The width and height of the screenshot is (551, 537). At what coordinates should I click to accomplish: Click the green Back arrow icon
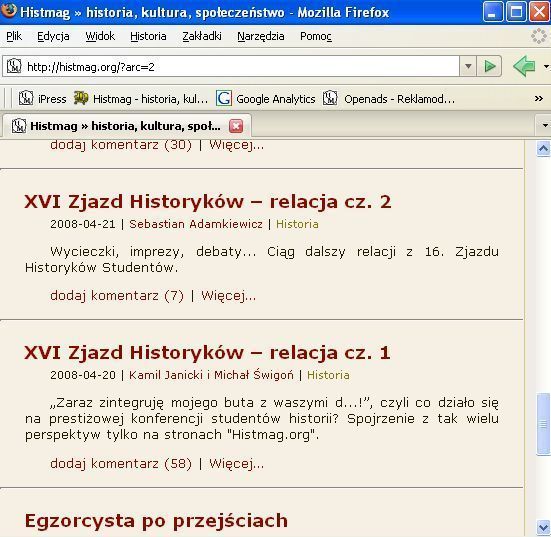pyautogui.click(x=524, y=66)
